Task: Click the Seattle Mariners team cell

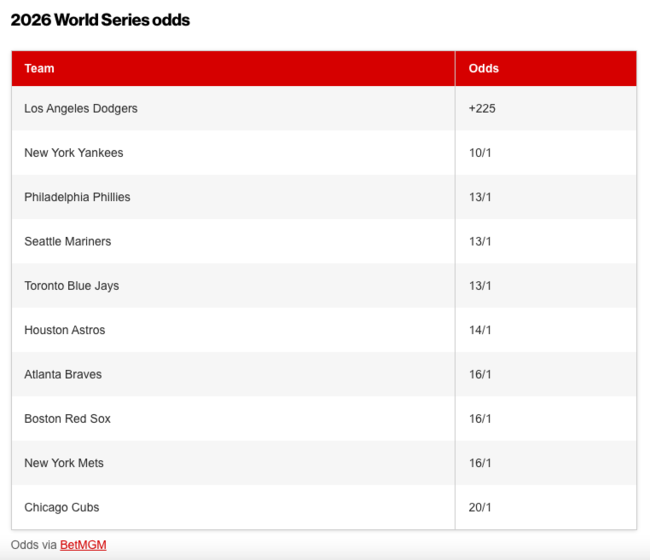Action: pyautogui.click(x=68, y=241)
